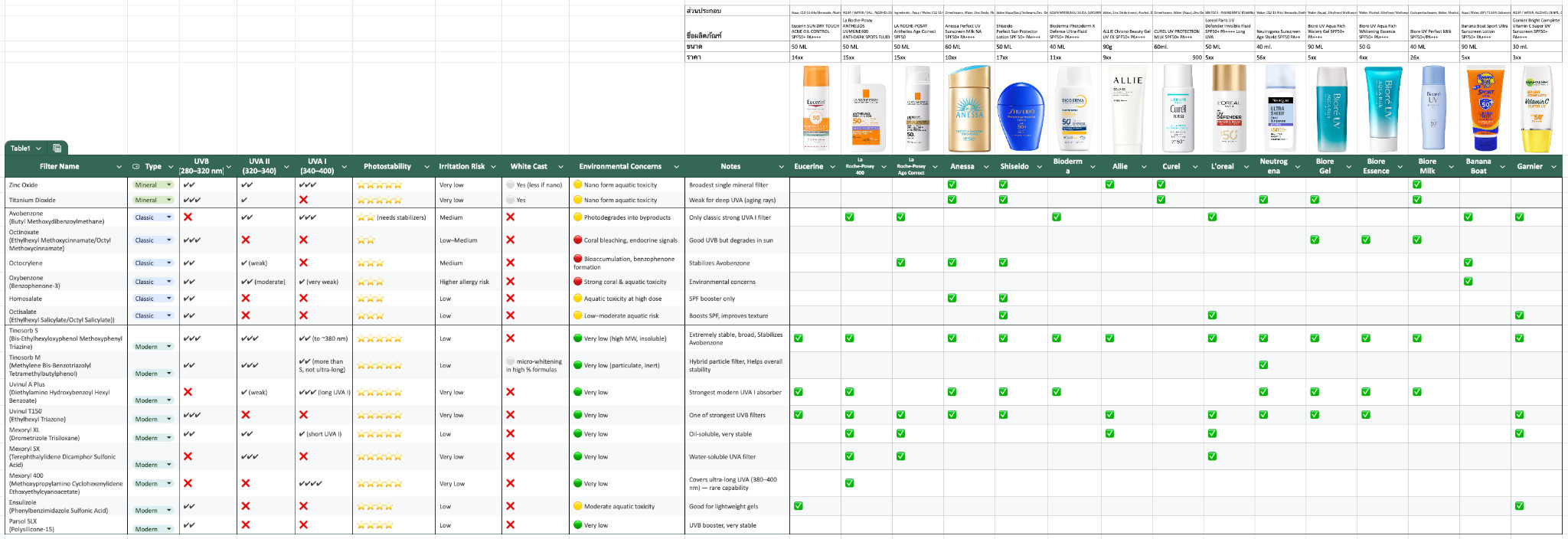Uncheck Biore Essence checkbox in Octinoxate row
This screenshot has width=1568, height=539.
tap(1366, 240)
